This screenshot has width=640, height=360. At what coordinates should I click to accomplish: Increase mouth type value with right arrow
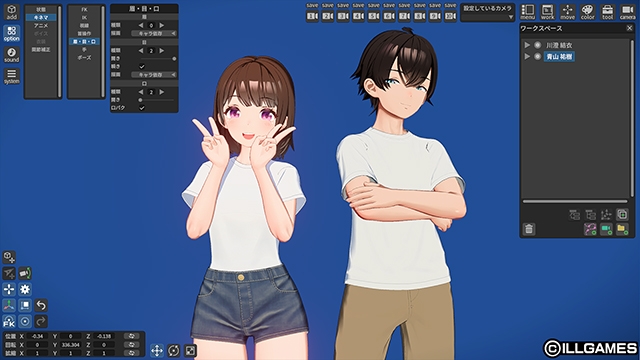click(x=162, y=92)
